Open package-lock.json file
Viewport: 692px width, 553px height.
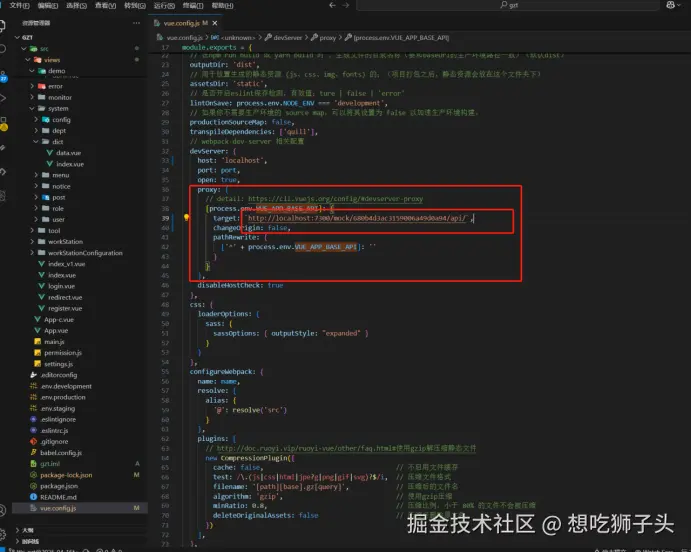(x=66, y=475)
